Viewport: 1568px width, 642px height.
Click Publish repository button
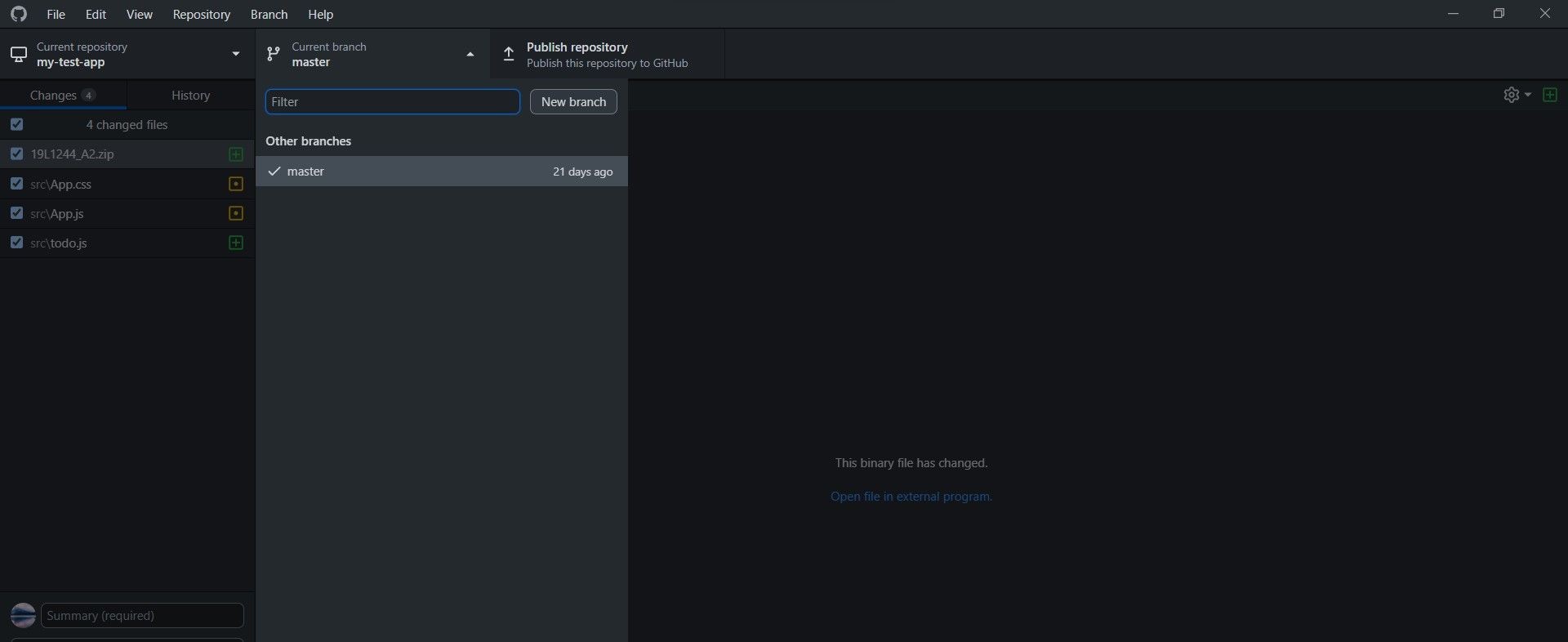pyautogui.click(x=607, y=55)
